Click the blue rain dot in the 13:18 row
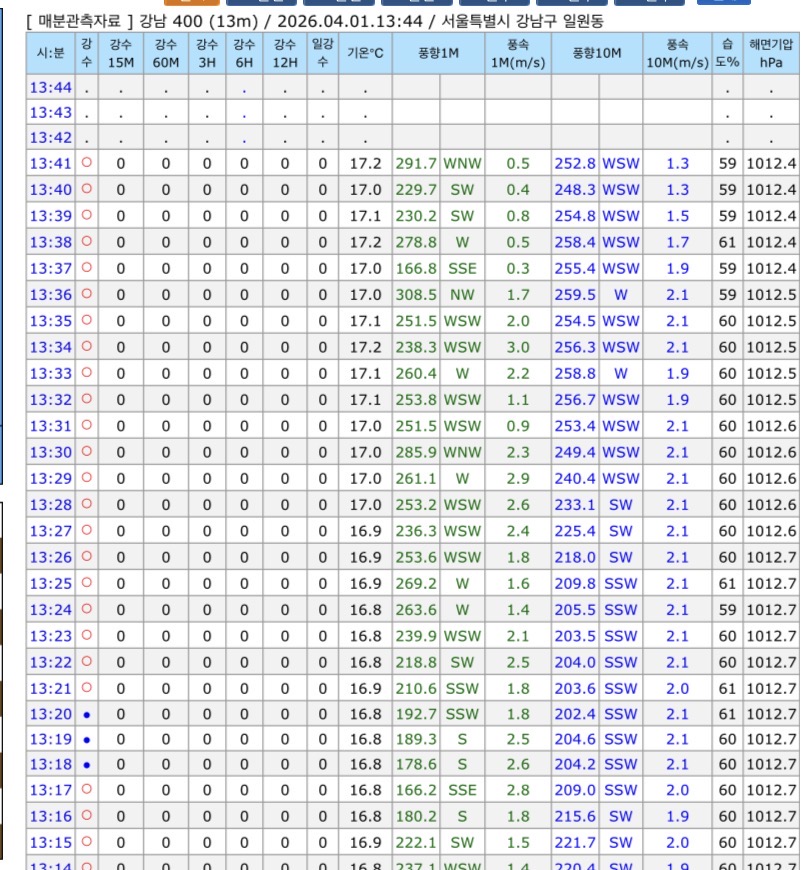The width and height of the screenshot is (803, 870). [87, 765]
